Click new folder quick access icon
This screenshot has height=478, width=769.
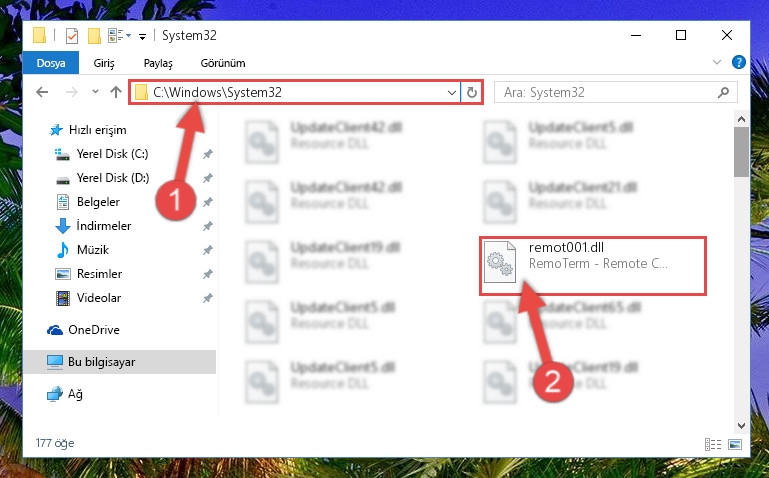click(x=94, y=36)
